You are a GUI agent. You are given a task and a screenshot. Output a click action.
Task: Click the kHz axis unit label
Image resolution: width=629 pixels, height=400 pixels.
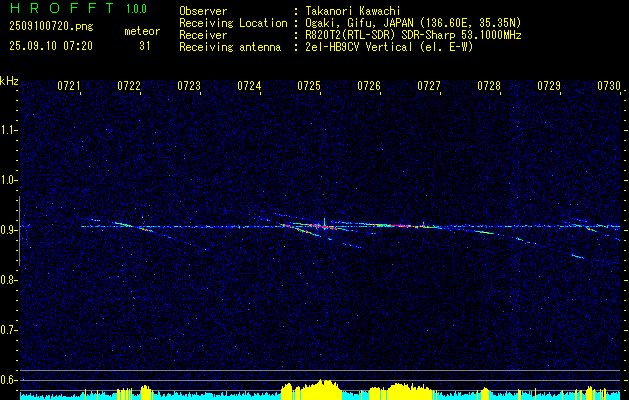pyautogui.click(x=10, y=81)
